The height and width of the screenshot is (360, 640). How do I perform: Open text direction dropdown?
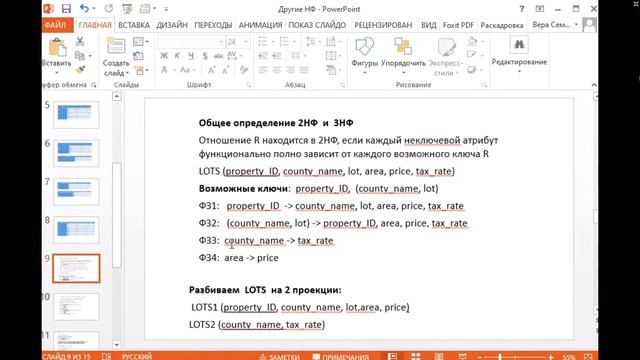[333, 42]
